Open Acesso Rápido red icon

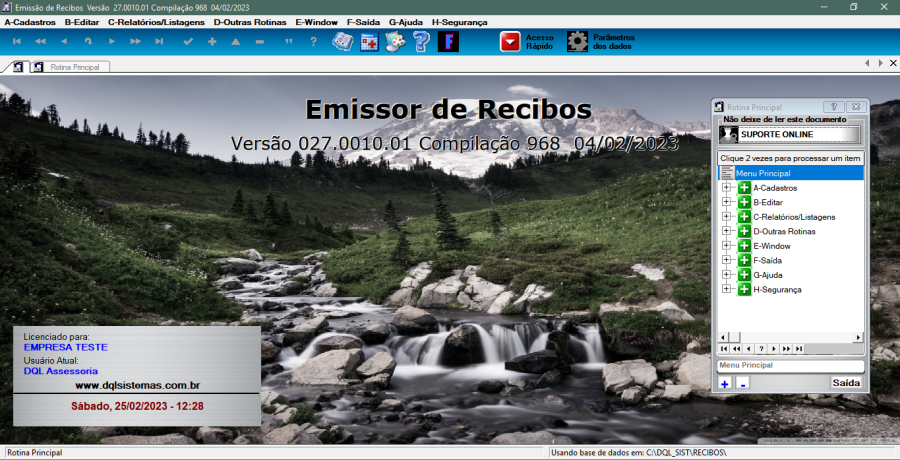(510, 42)
